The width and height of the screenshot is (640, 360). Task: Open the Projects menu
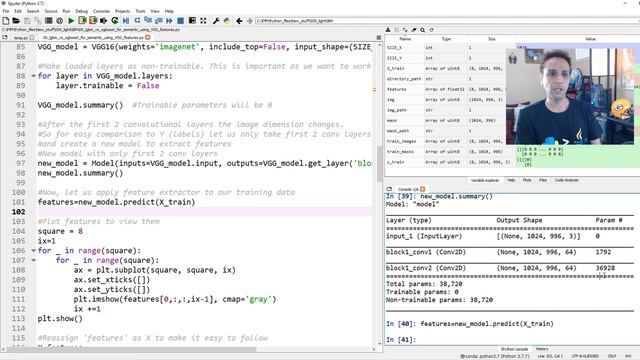point(122,11)
